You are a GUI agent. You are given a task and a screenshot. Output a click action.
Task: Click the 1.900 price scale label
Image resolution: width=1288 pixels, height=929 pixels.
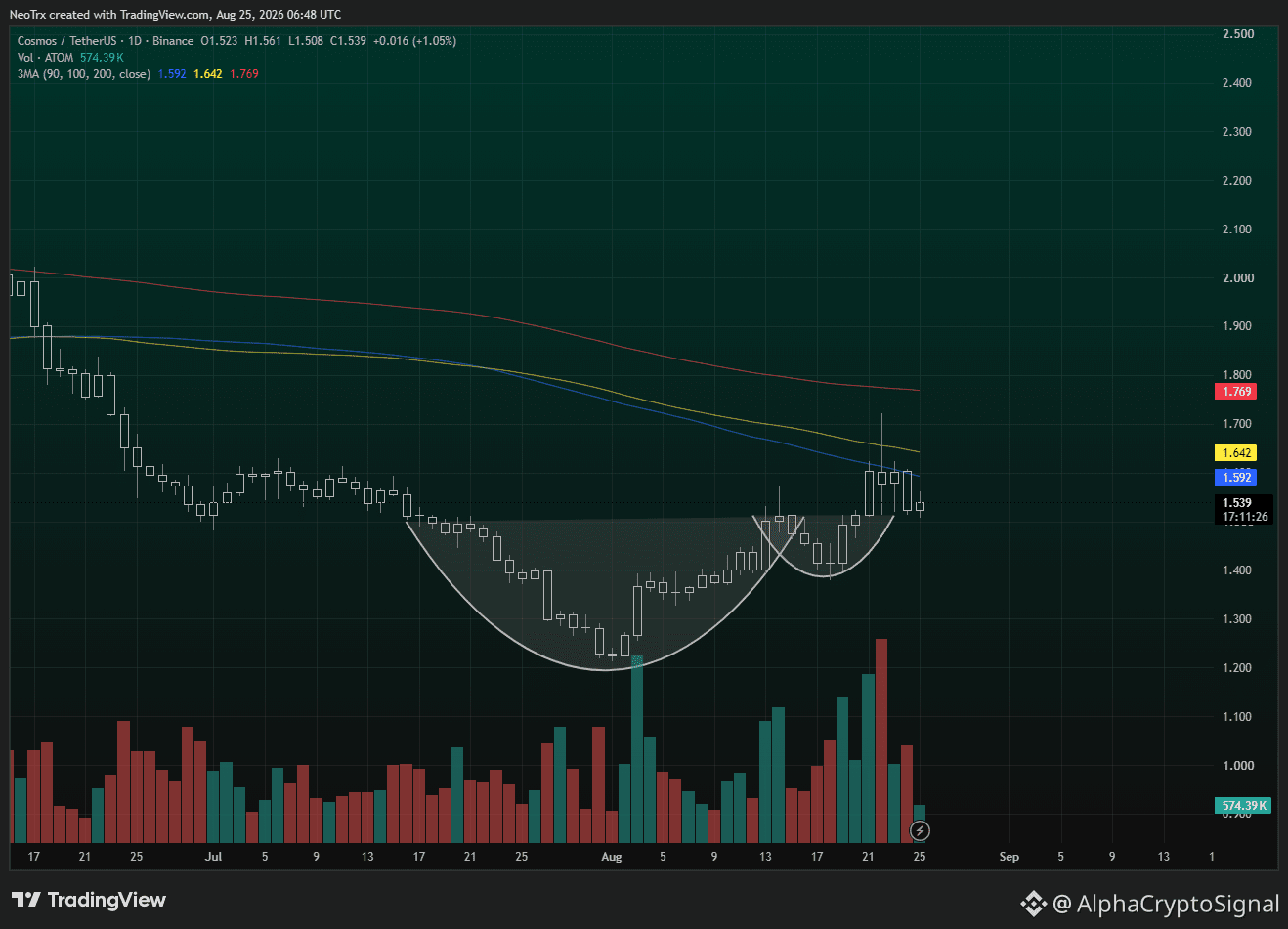(1237, 326)
